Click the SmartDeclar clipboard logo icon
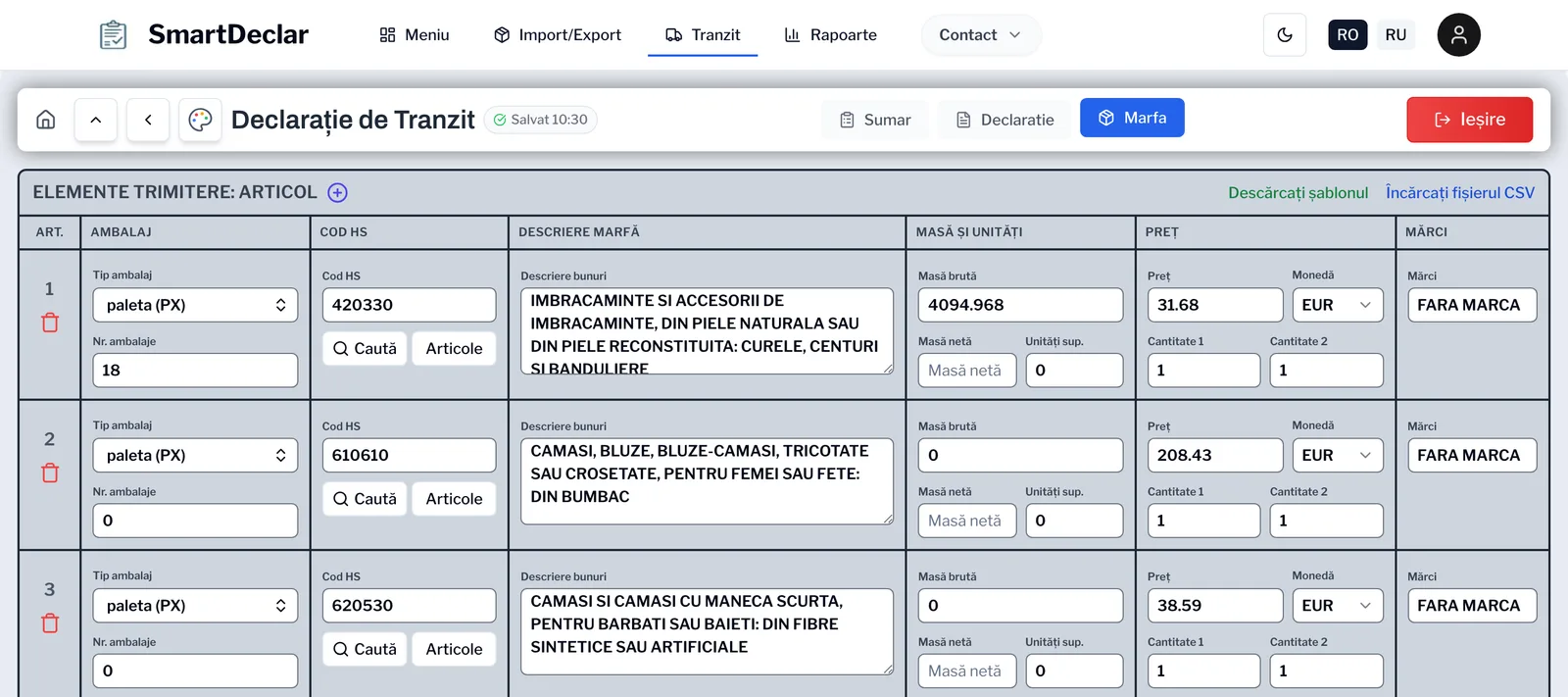 click(x=114, y=35)
